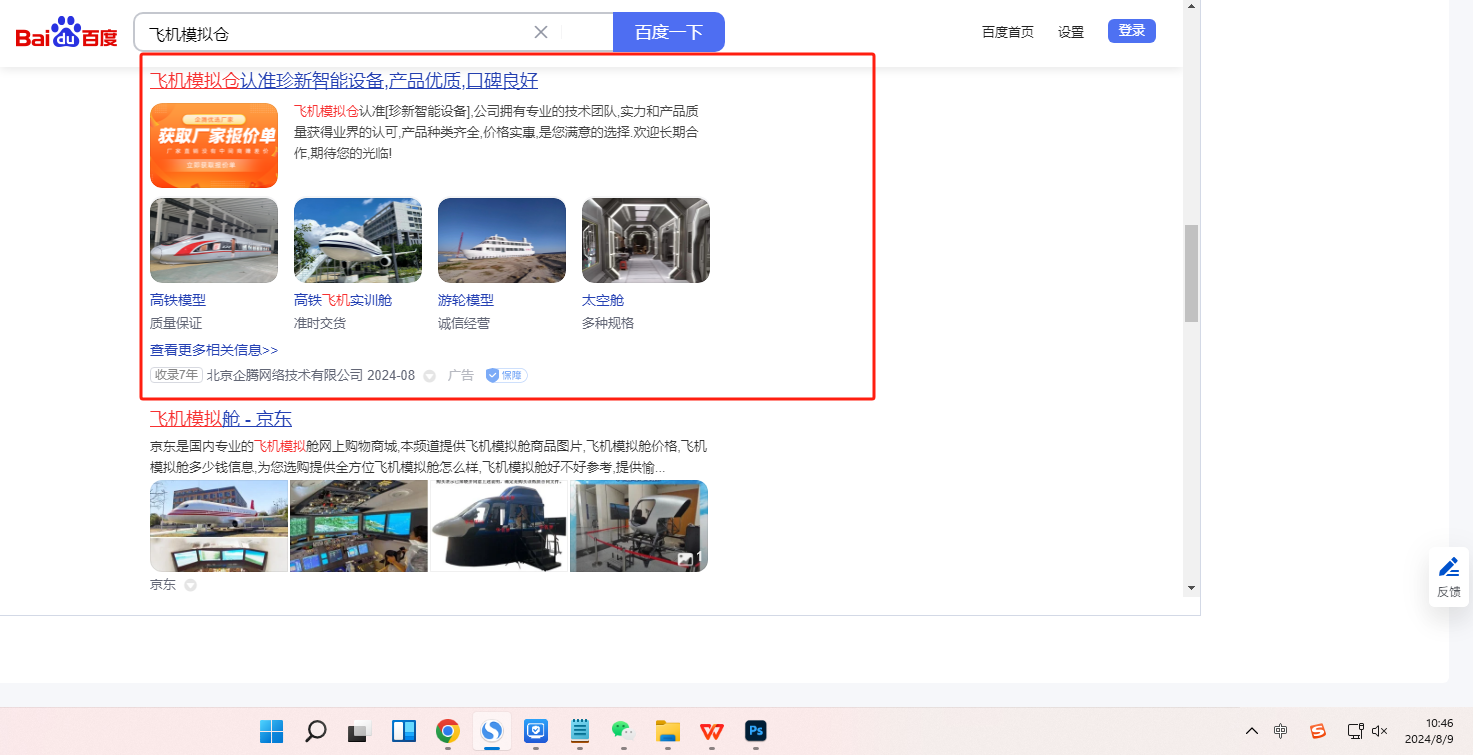Open WeChat from the taskbar
Viewport: 1473px width, 755px height.
(623, 731)
